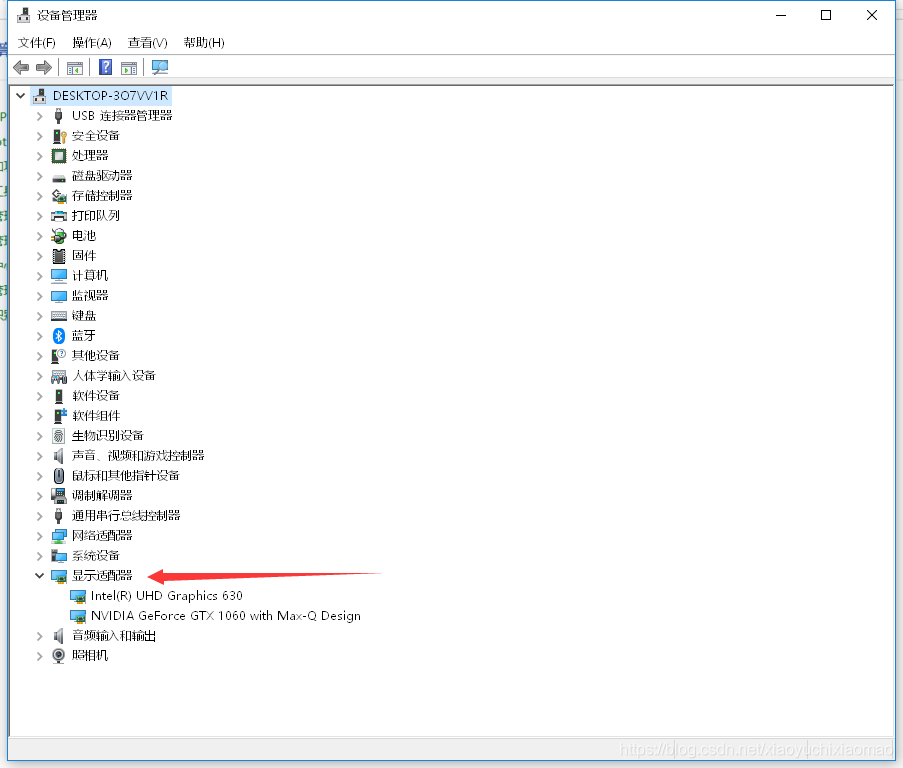Close the 设备管理器 window
Screen dimensions: 903x768
[872, 16]
